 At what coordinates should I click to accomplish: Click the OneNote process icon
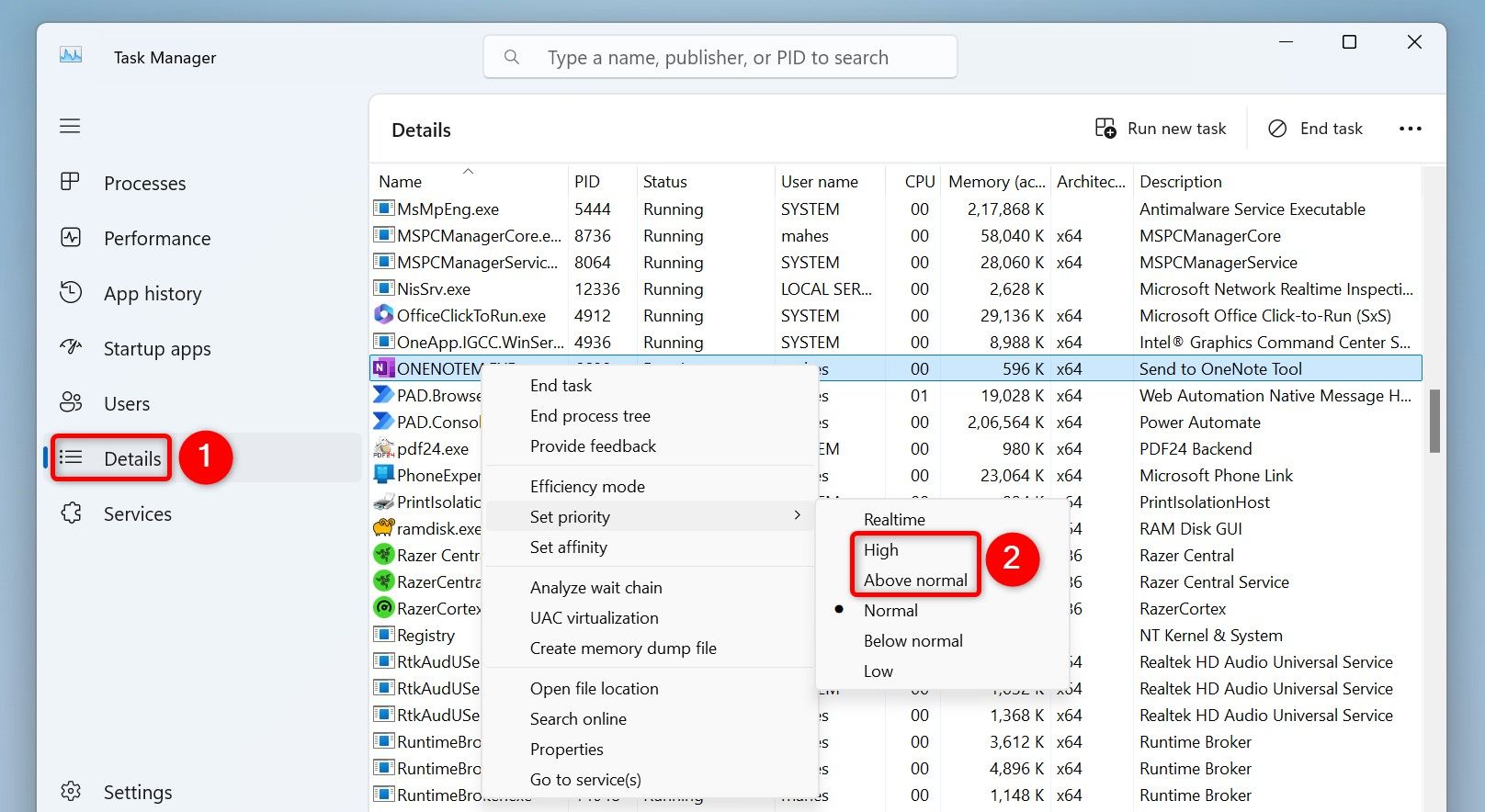click(382, 368)
